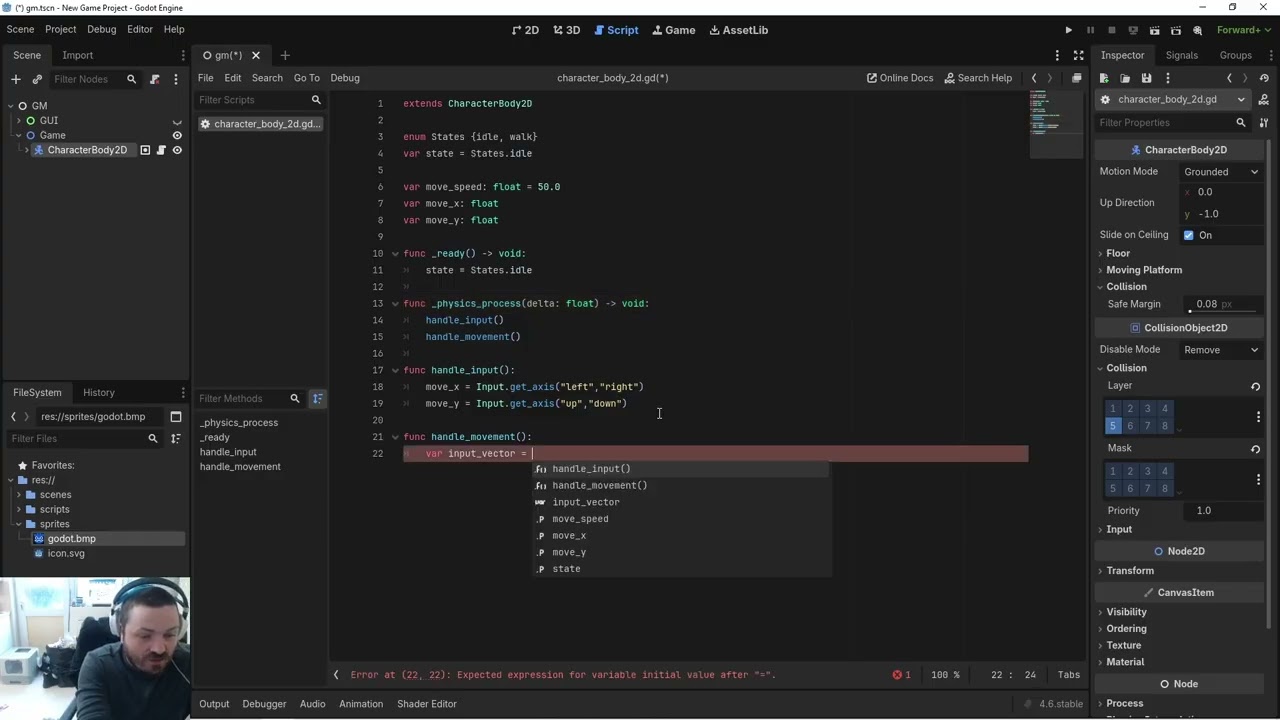The image size is (1280, 720).
Task: Detach script icon in Scene dock toolbar
Action: pyautogui.click(x=155, y=79)
